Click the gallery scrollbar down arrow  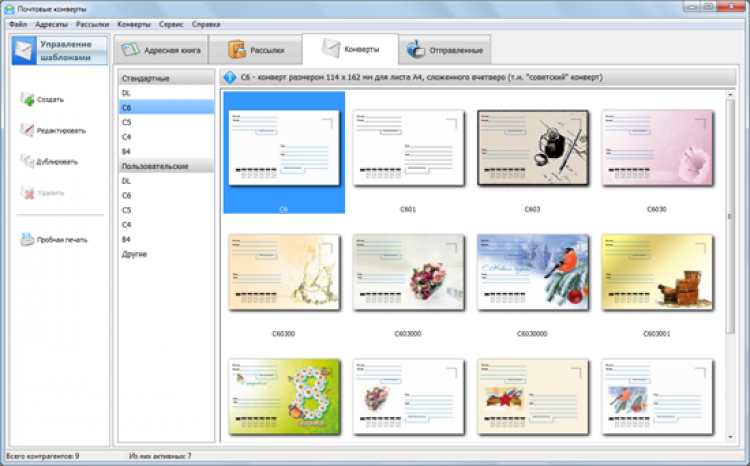(x=730, y=437)
